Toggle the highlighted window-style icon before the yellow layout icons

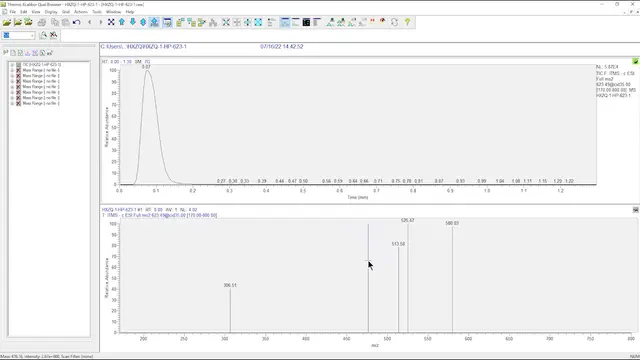[167, 22]
